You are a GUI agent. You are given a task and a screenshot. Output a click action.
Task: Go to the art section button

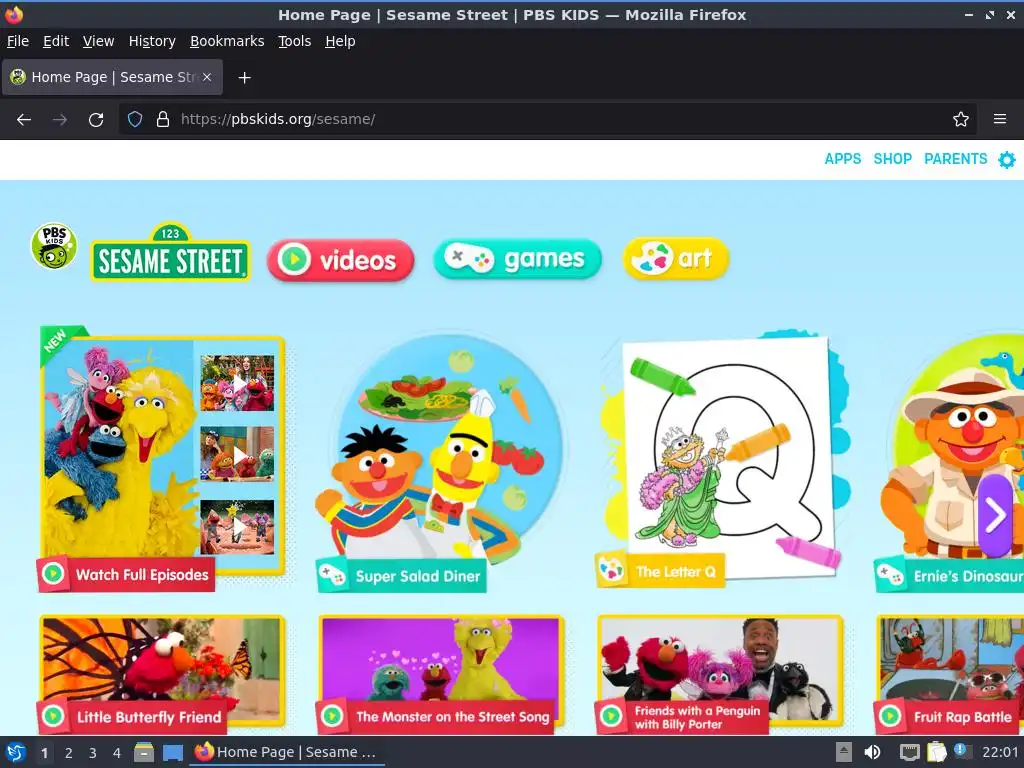pos(675,259)
